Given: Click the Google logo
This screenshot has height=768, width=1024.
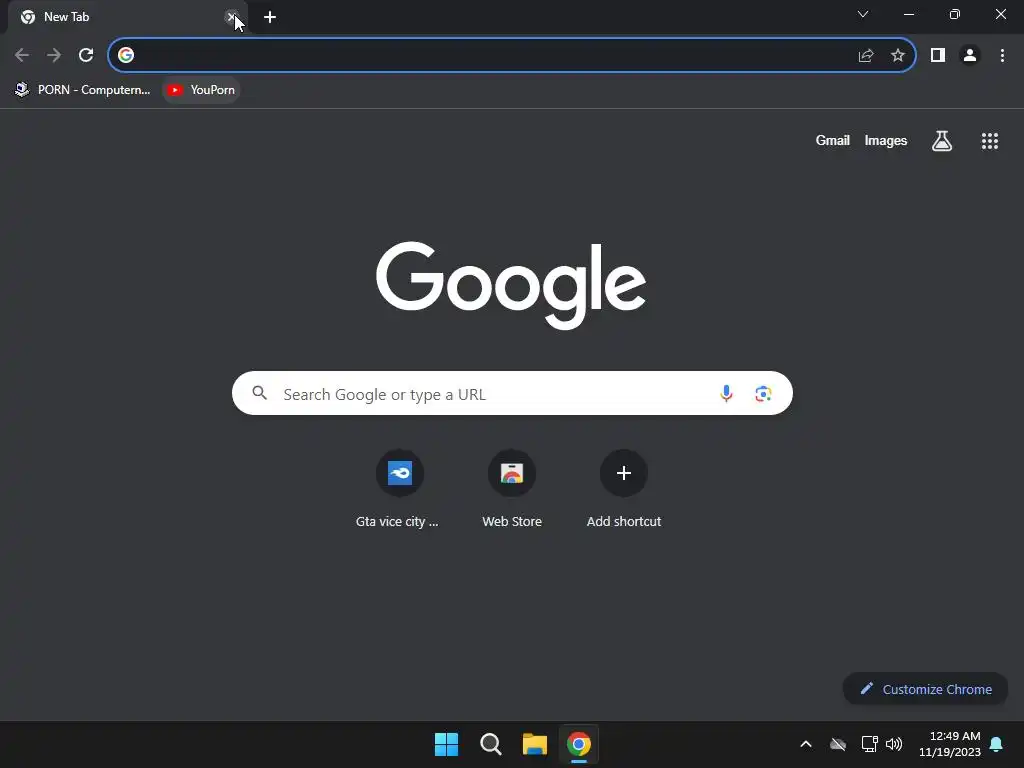Looking at the screenshot, I should 511,285.
